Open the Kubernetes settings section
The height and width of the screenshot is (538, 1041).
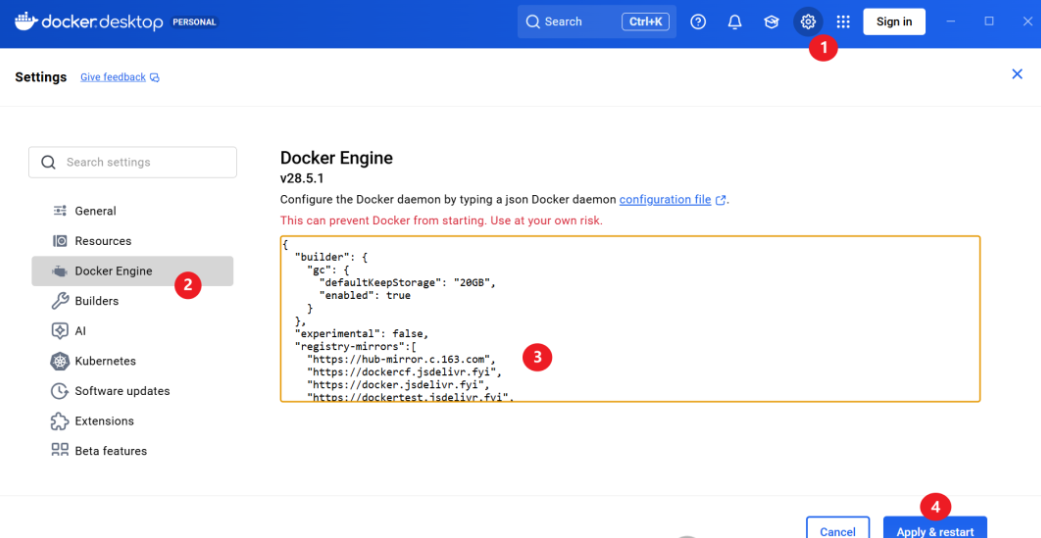(x=132, y=361)
